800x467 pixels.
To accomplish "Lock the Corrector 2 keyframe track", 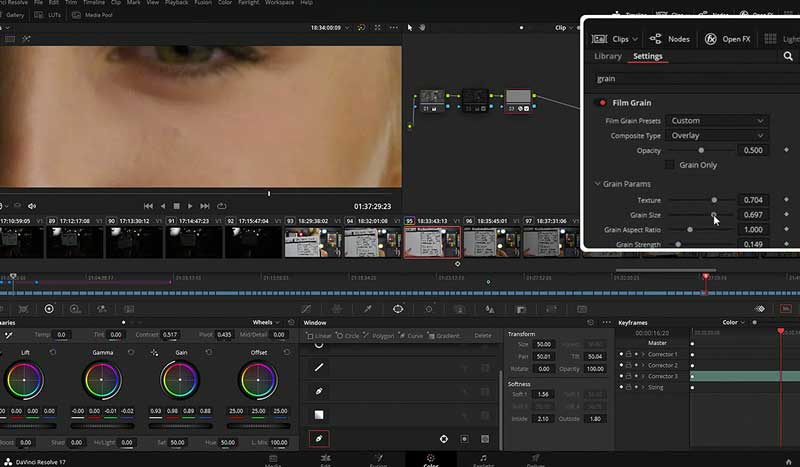I will (x=629, y=365).
